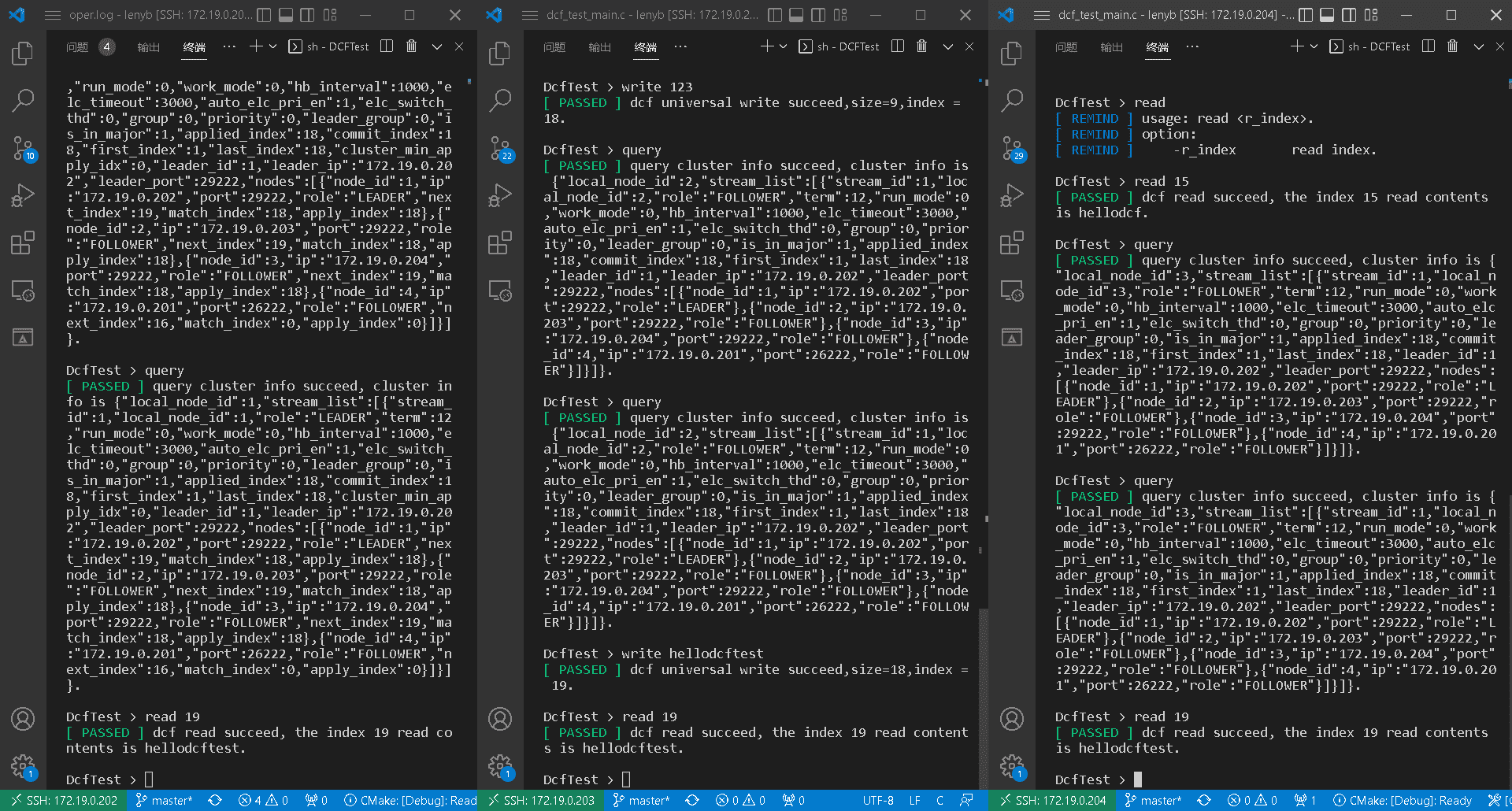Select 终端 tab in middle window
Screen dimensions: 1512x811
[646, 47]
